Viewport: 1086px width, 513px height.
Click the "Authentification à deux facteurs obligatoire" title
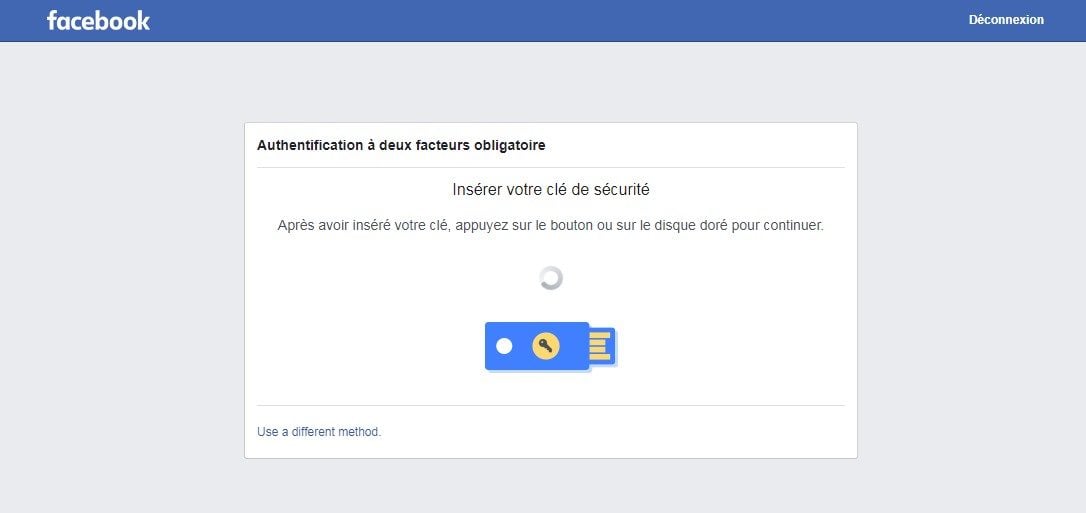point(401,145)
